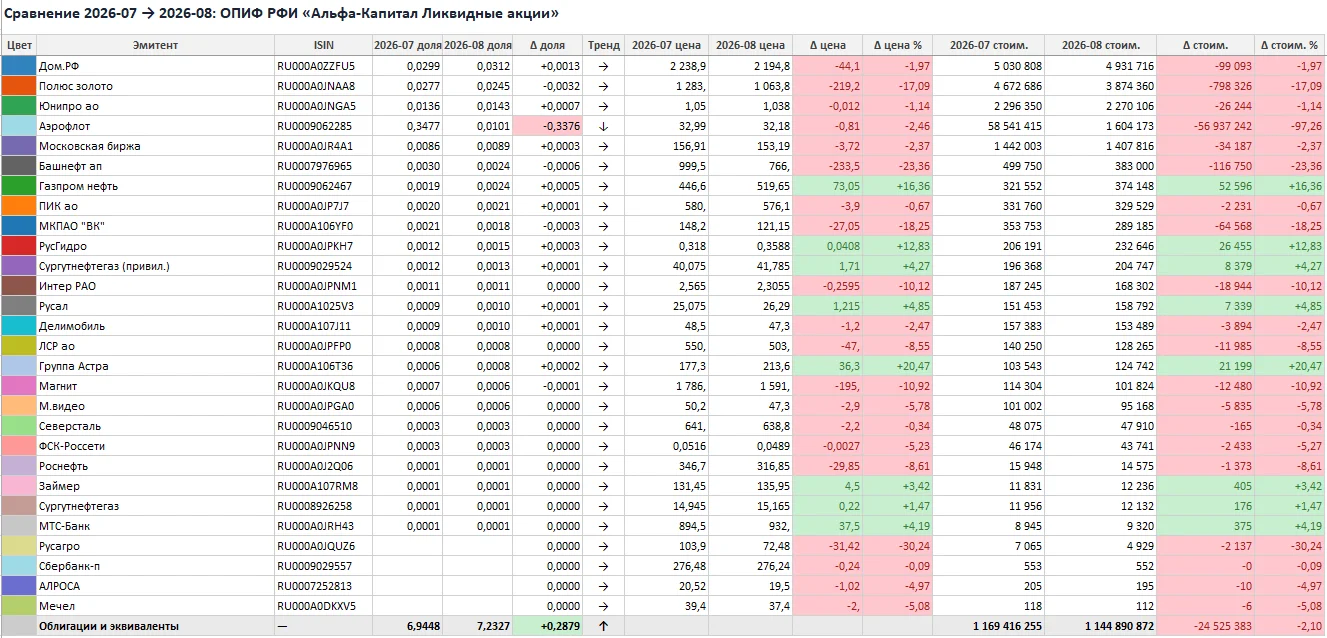Screen dimensions: 1327x638
Task: Select the Цвет column header
Action: (x=18, y=45)
